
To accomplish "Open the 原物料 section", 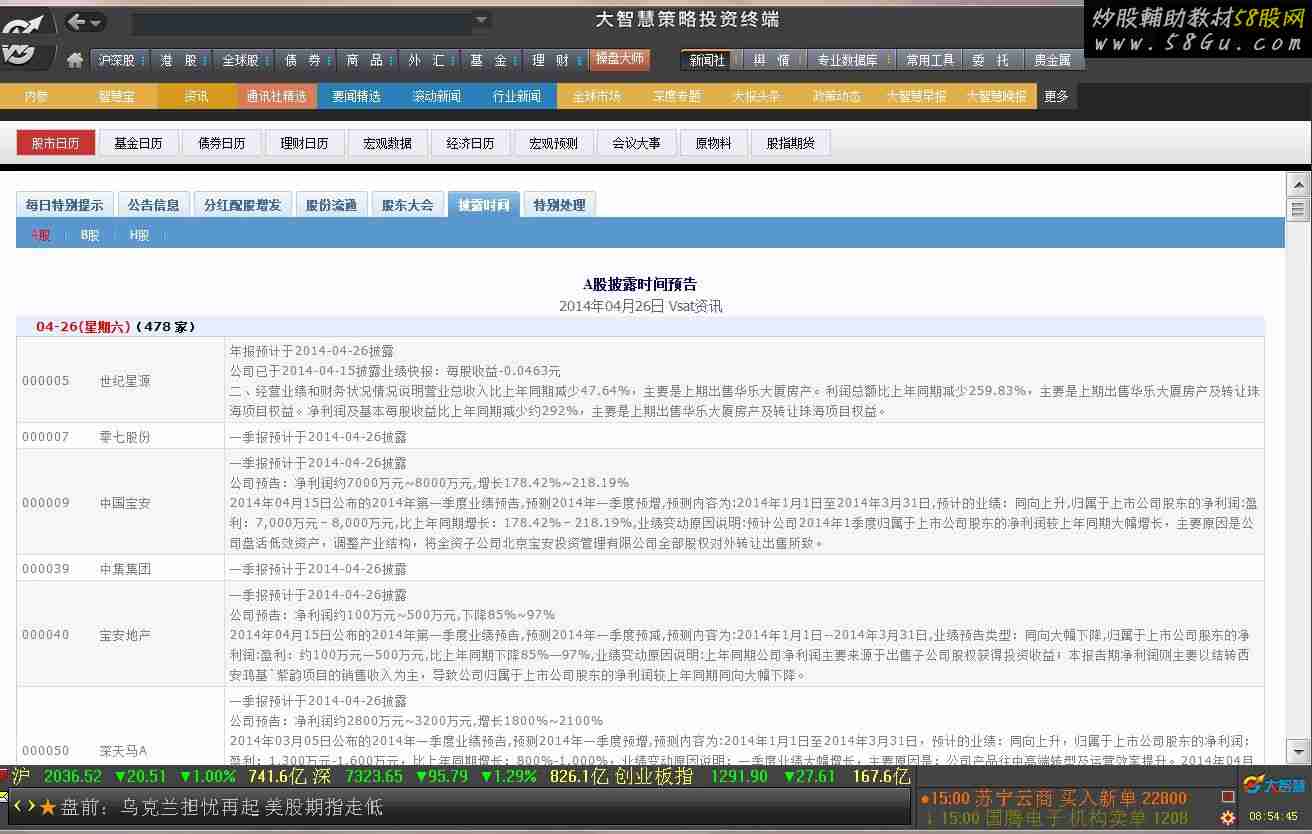I will (x=713, y=143).
